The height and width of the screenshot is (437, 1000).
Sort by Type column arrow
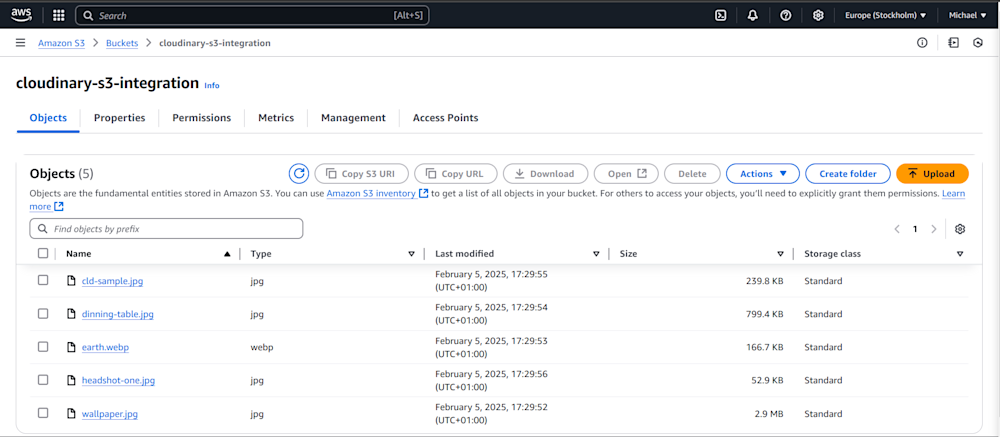point(411,254)
